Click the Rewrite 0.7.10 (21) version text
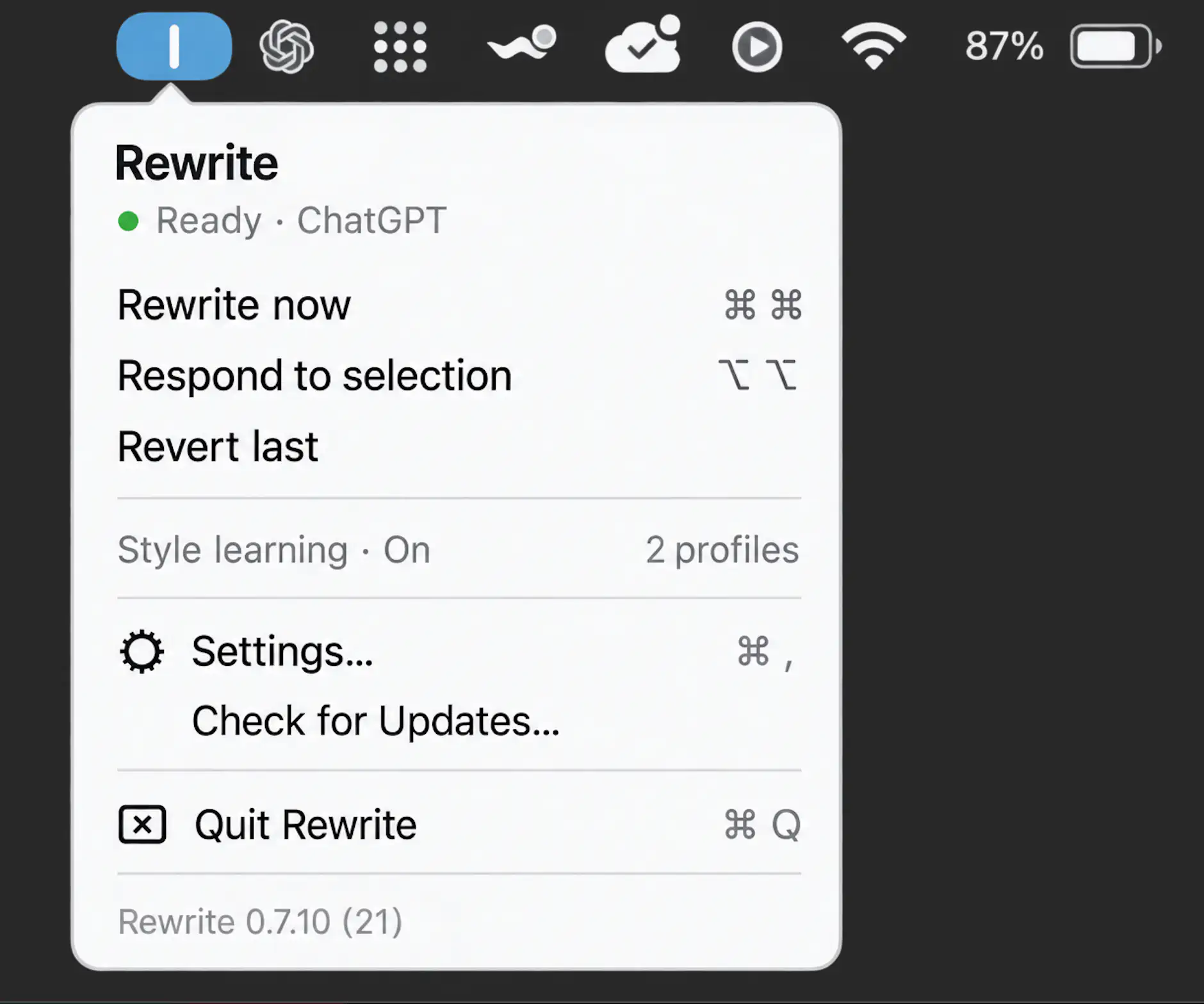Image resolution: width=1204 pixels, height=1004 pixels. pos(260,922)
